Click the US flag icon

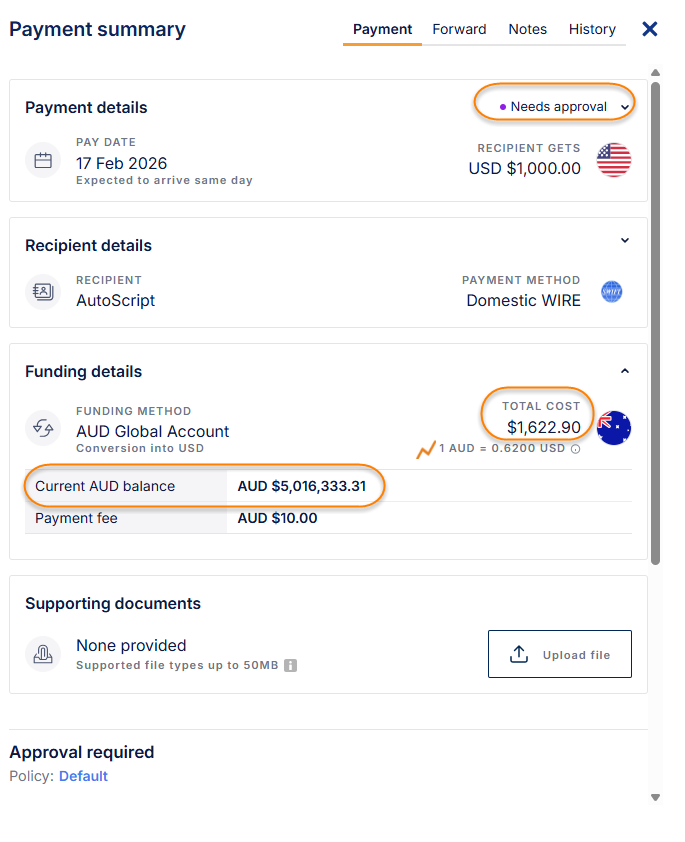[614, 160]
